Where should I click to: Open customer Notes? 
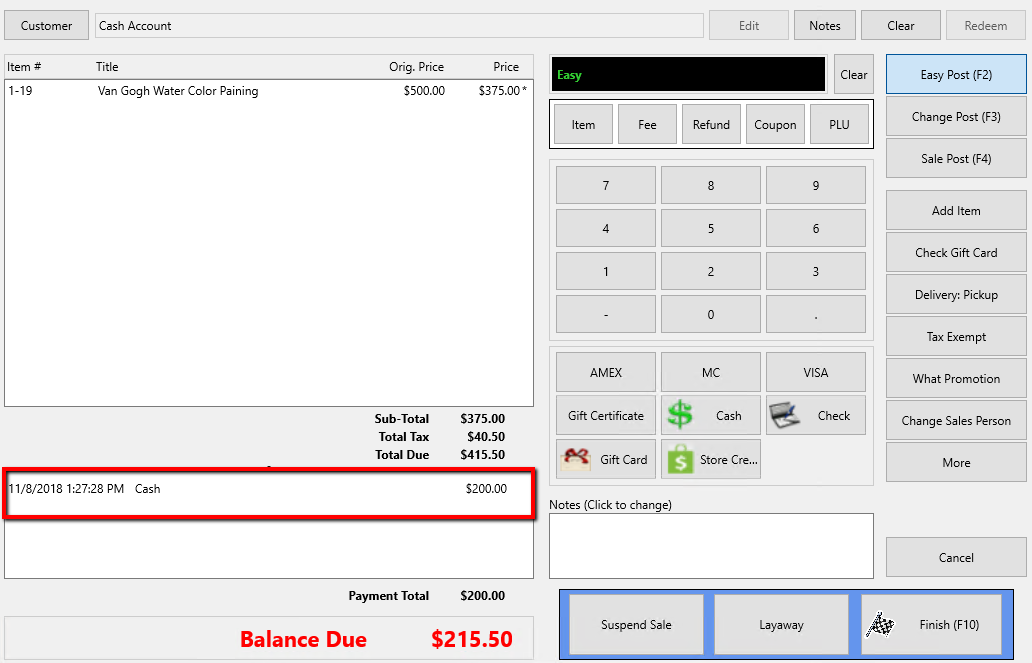pos(825,26)
